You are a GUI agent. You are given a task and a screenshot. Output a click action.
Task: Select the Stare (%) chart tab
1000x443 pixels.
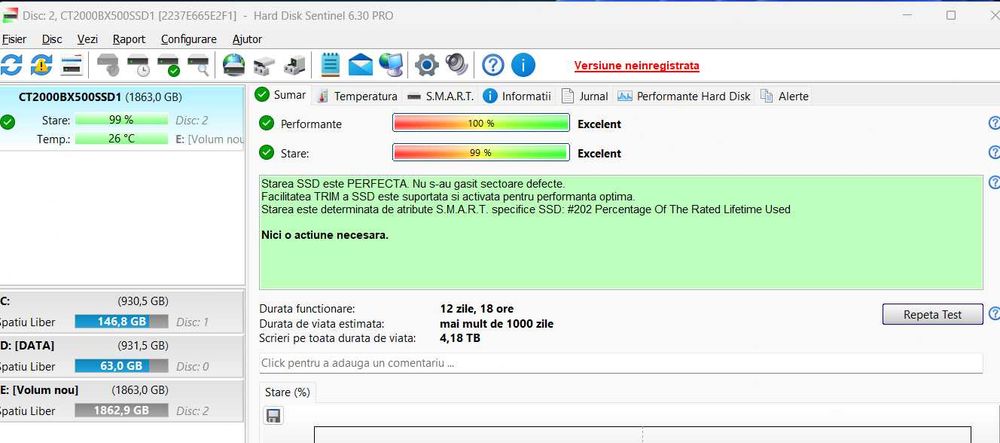(288, 392)
